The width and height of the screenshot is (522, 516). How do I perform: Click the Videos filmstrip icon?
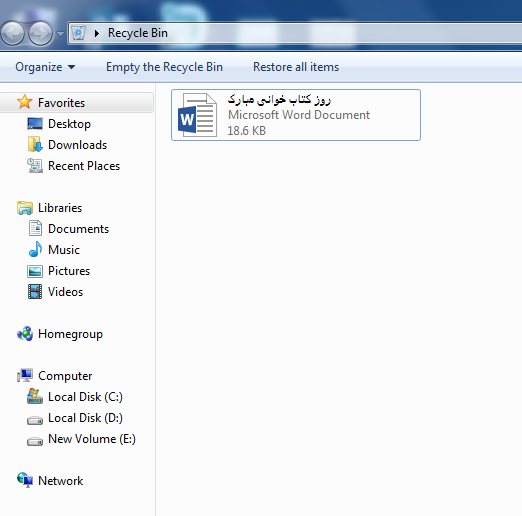(35, 292)
